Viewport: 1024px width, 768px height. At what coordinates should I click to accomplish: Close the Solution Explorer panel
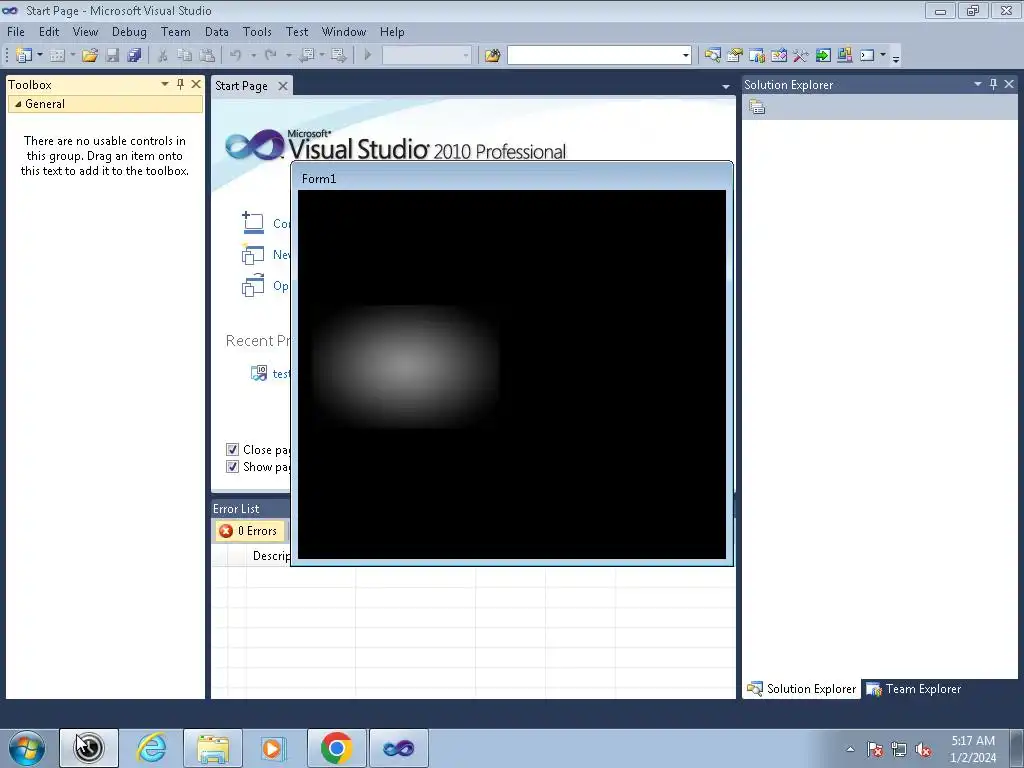coord(1009,84)
